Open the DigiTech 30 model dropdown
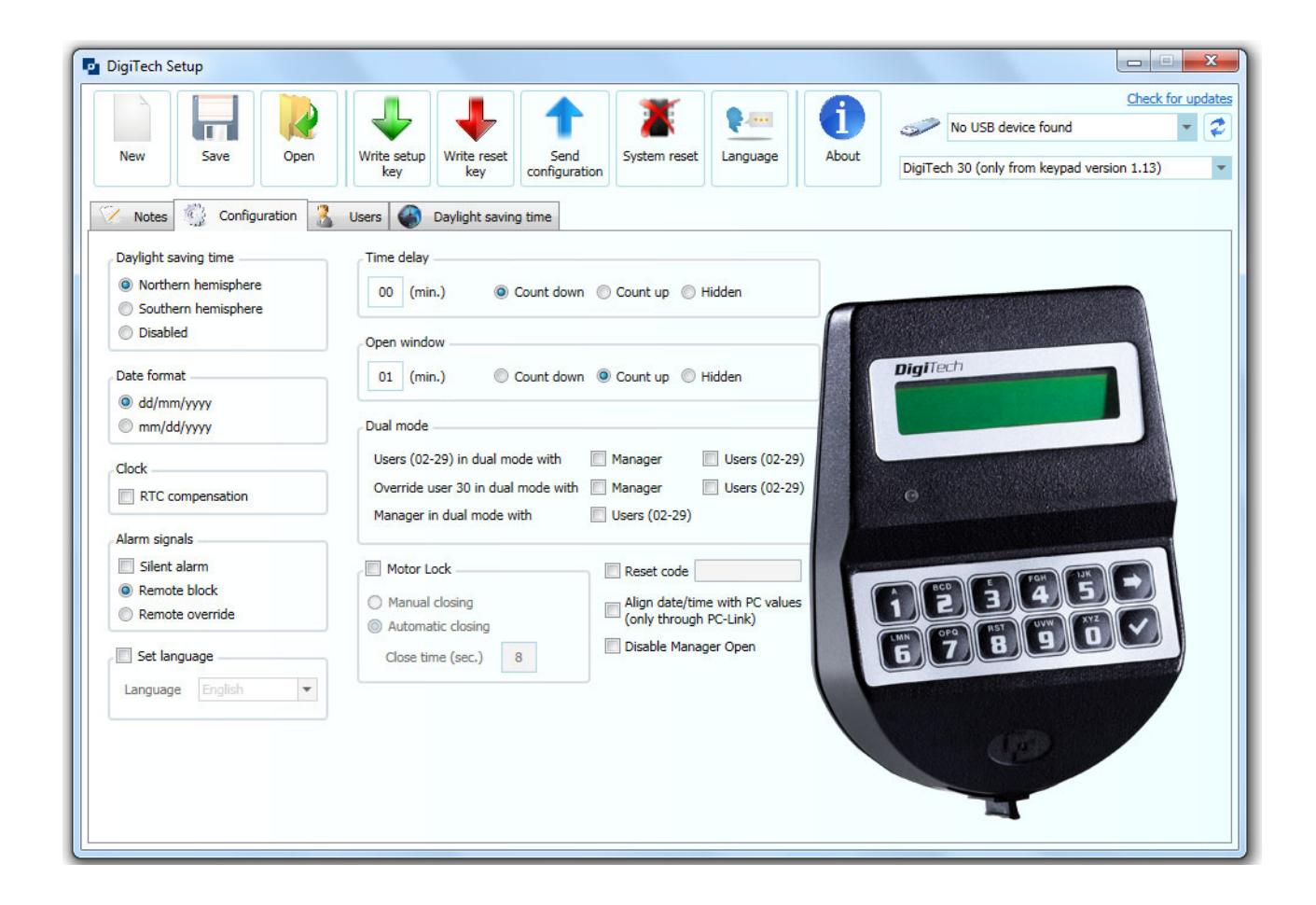This screenshot has height=905, width=1316. point(1222,168)
